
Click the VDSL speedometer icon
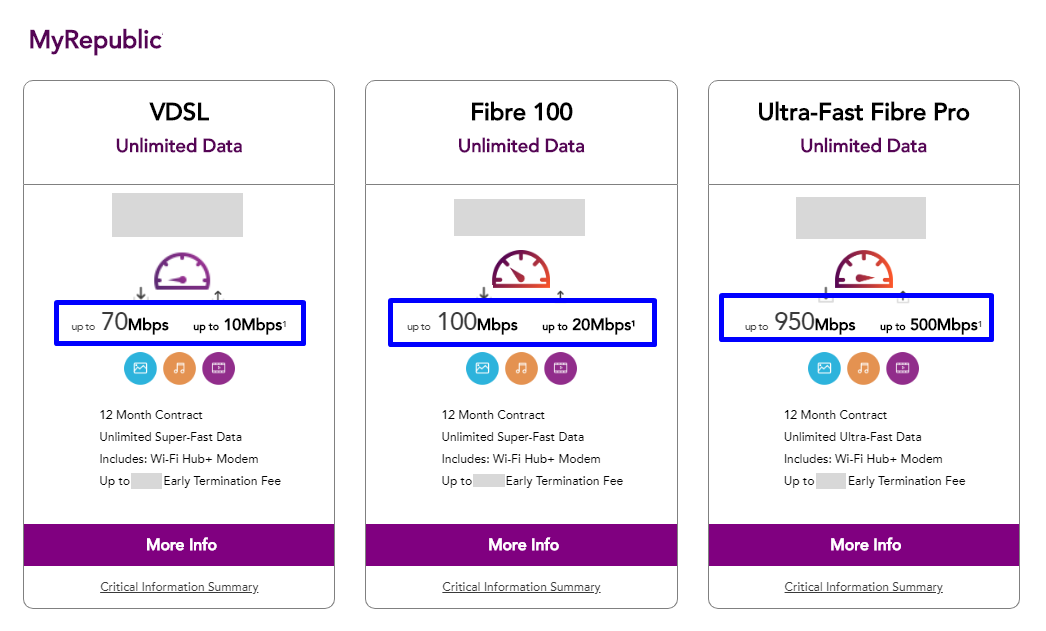click(x=181, y=273)
